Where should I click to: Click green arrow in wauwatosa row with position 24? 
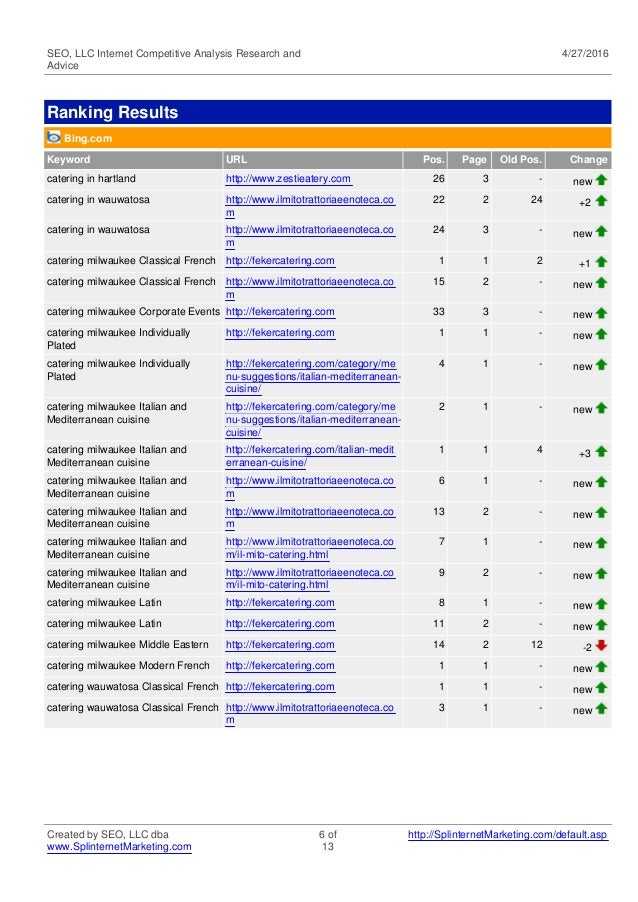click(602, 231)
